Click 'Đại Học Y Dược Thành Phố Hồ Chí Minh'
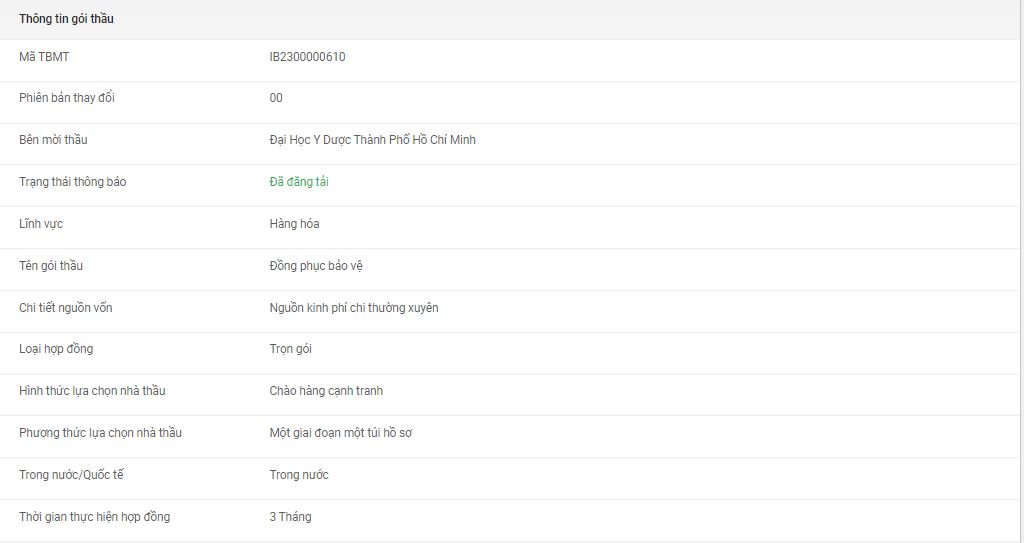 click(372, 140)
